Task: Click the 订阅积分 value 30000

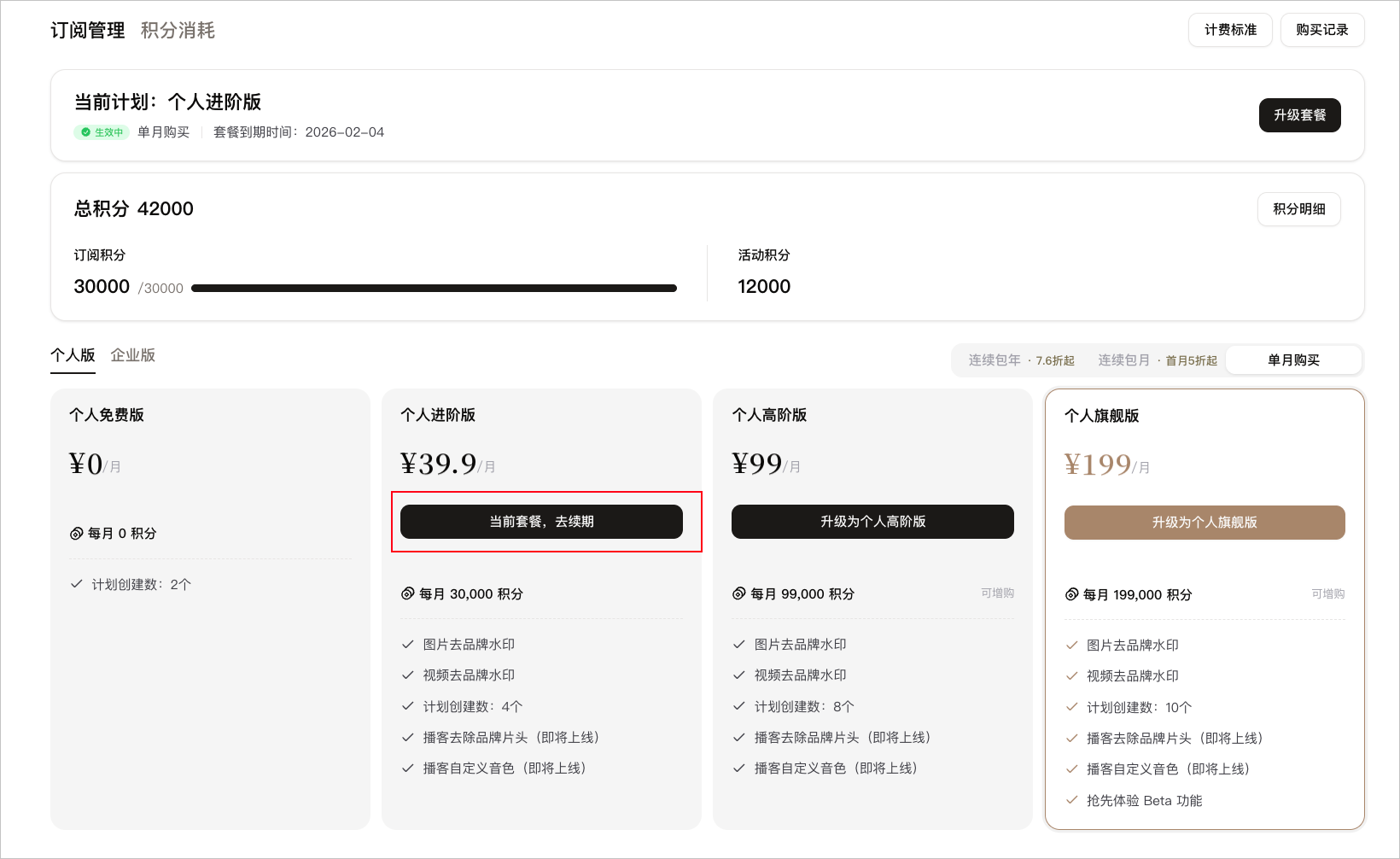Action: (102, 287)
